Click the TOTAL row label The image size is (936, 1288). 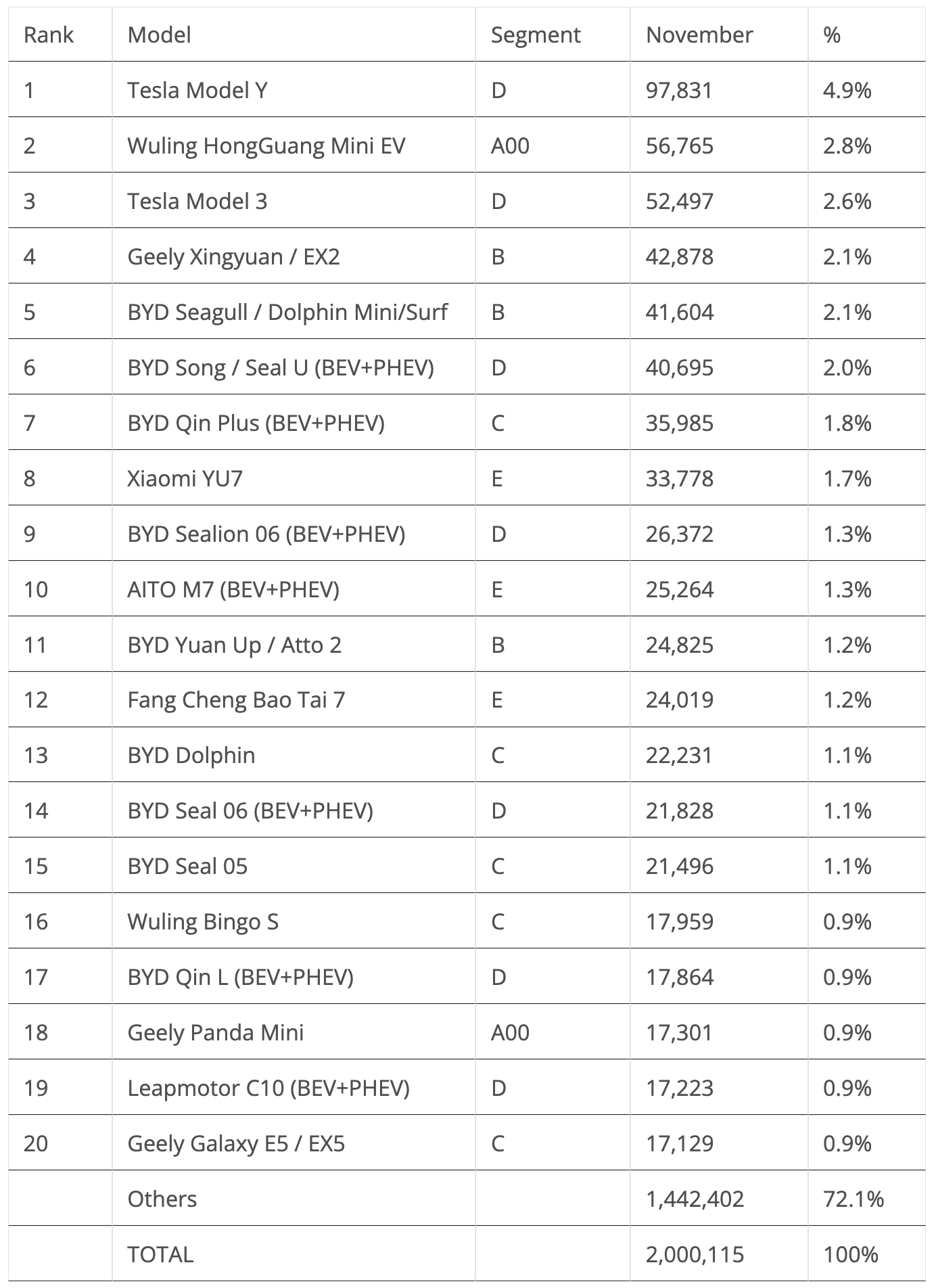pyautogui.click(x=160, y=1255)
